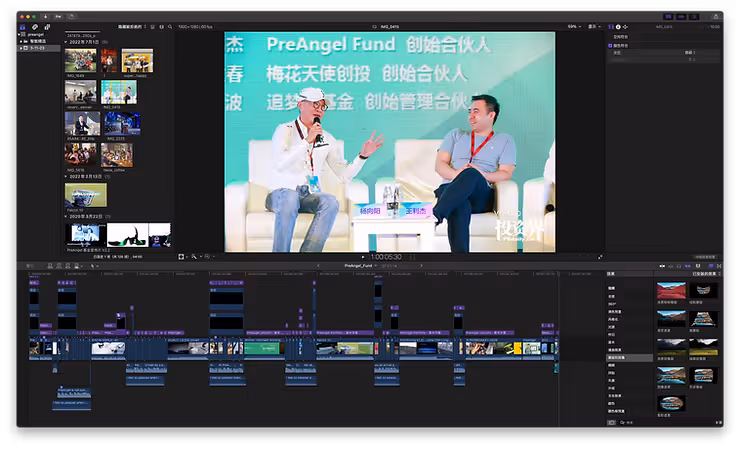740x449 pixels.
Task: Select the topmost effects category
Action: 612,288
